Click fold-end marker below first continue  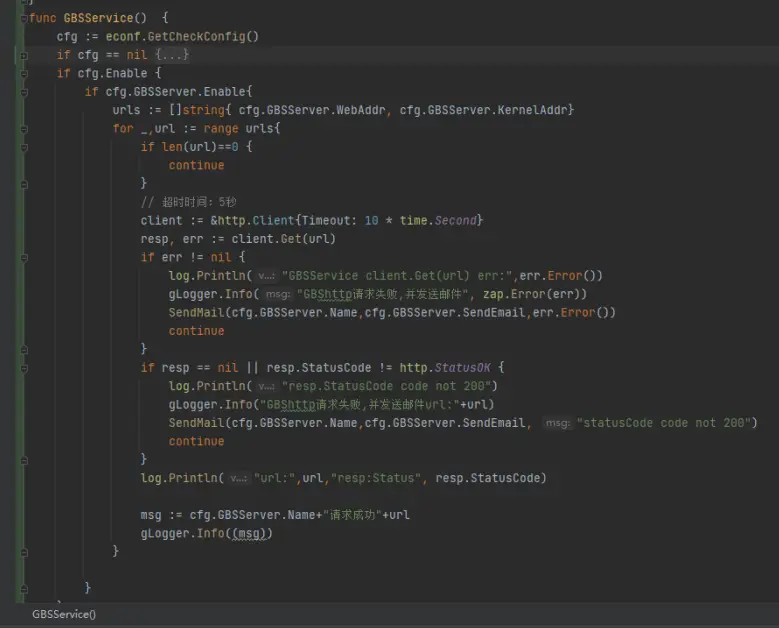pos(22,183)
